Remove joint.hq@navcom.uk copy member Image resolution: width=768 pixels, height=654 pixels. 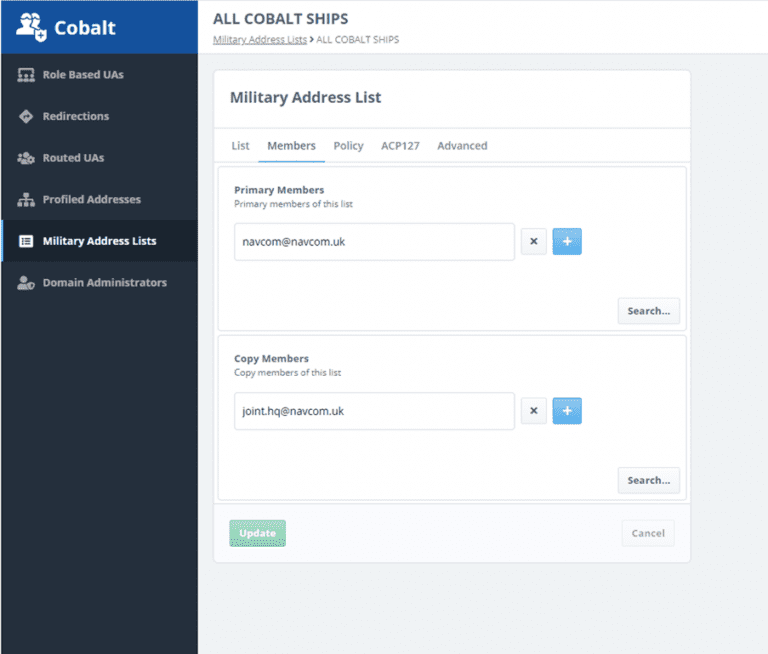(534, 411)
